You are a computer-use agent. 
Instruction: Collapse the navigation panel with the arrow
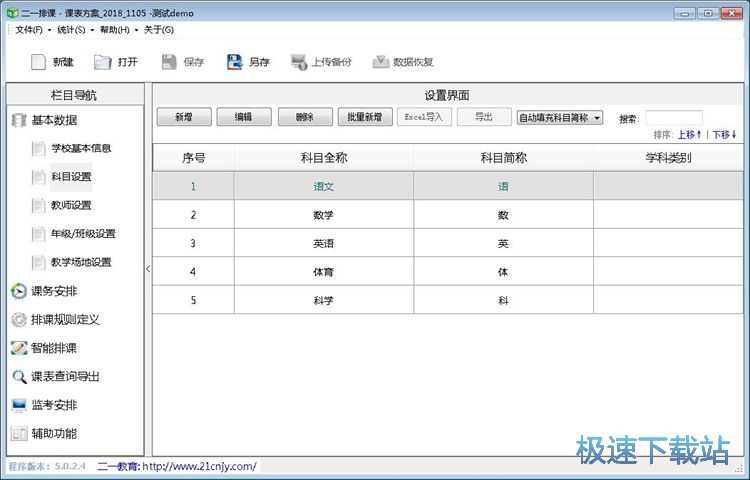click(x=148, y=269)
